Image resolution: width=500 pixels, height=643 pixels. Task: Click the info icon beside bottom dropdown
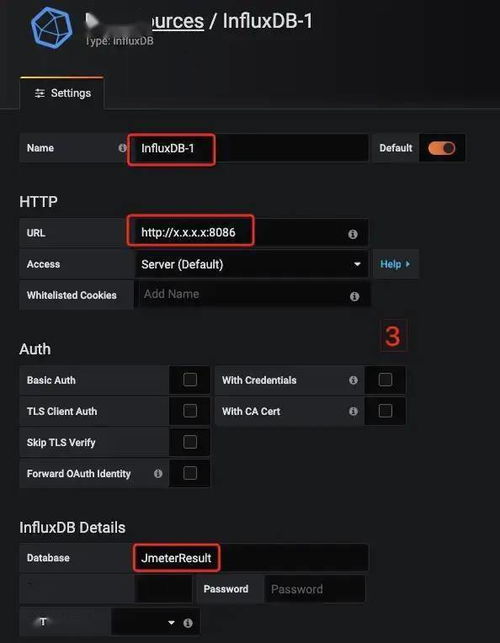pos(188,623)
